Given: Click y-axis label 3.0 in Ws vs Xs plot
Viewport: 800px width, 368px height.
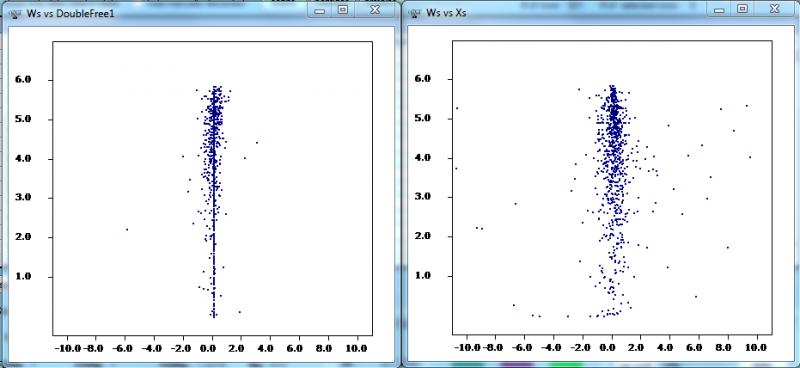Looking at the screenshot, I should [x=422, y=197].
